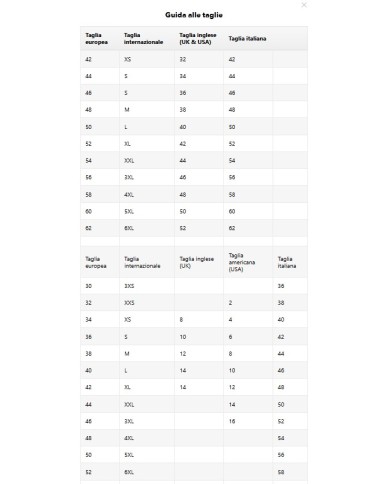
Task: Select the 'Taglia europea' header in first table
Action: 96,39
